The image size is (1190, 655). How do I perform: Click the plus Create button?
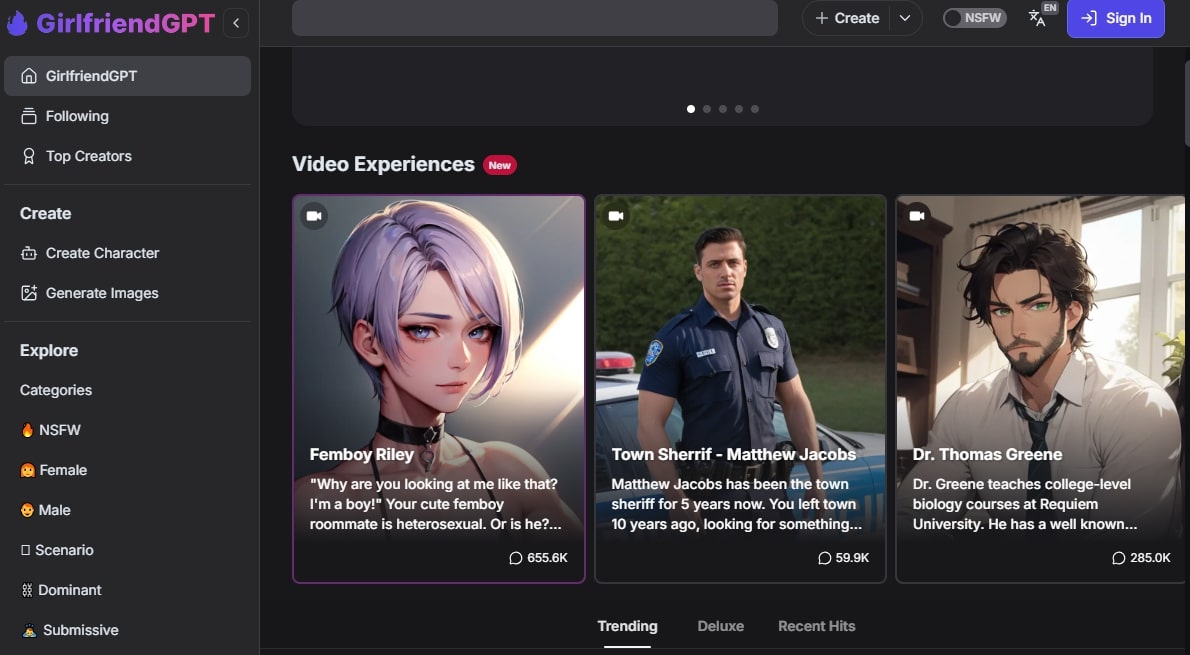point(847,18)
